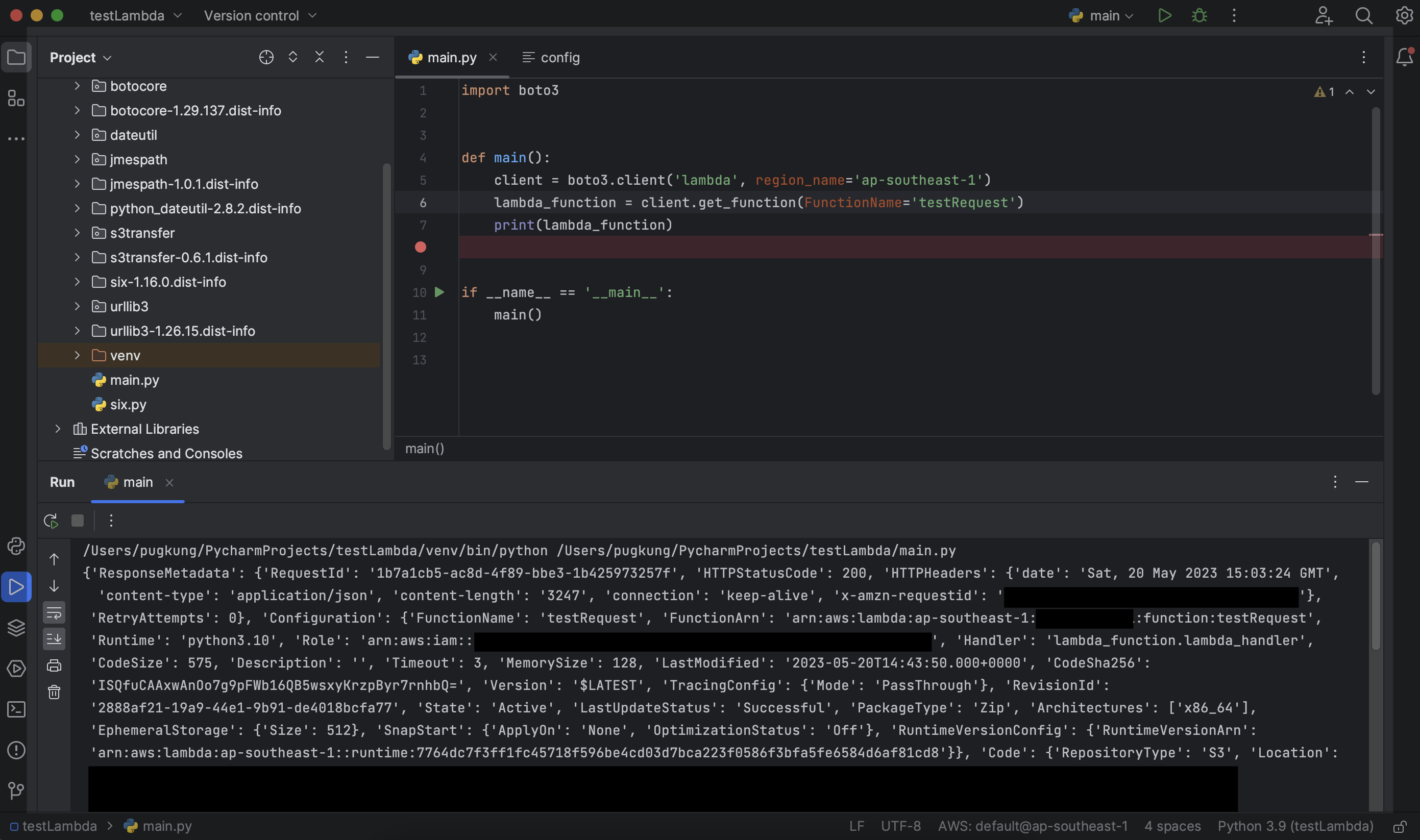Expand all icon in Project panel header
Screen dimensions: 1420x840
(x=292, y=57)
